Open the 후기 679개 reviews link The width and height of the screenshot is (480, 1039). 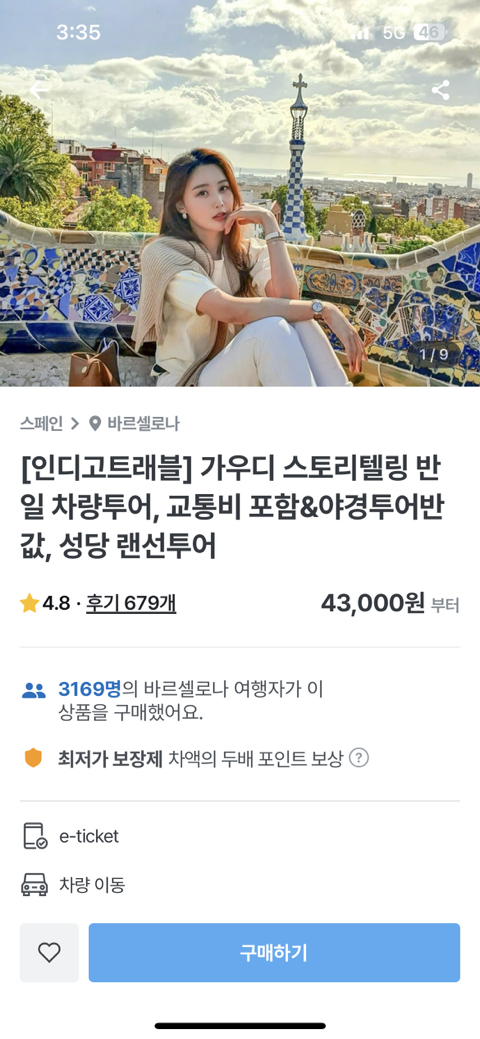[131, 603]
